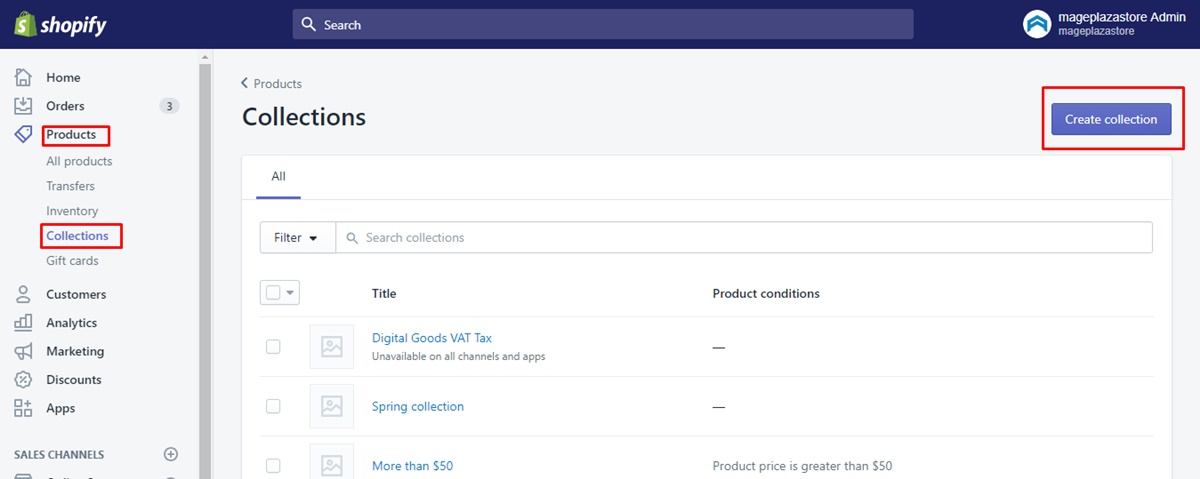
Task: Open Analytics in the sidebar
Action: pos(71,323)
